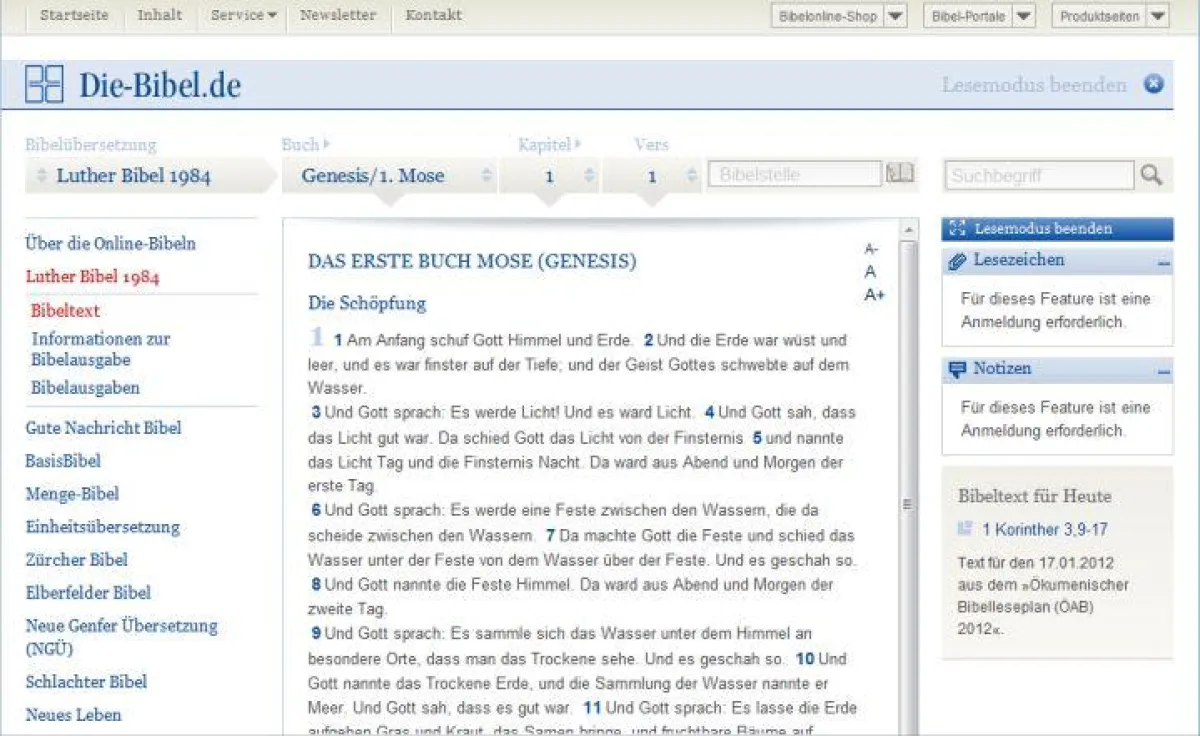Open today's text 1 Korinther 3,9-17
1200x736 pixels.
tap(1044, 529)
